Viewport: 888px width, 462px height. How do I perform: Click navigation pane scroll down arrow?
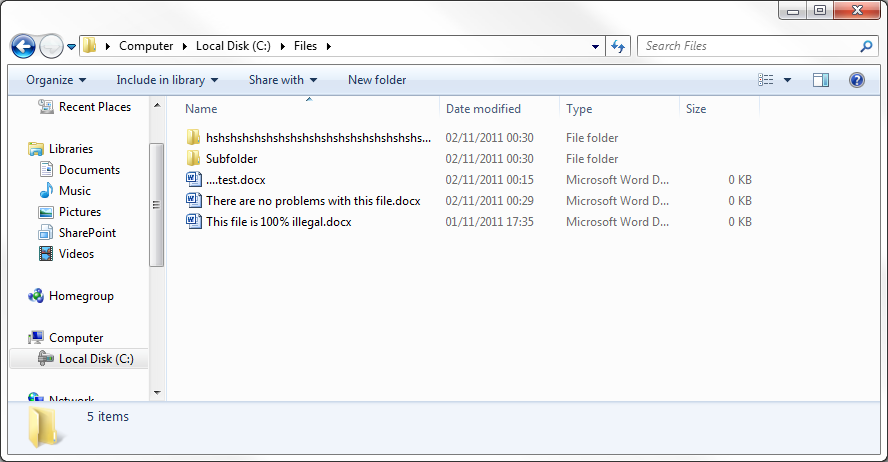(x=157, y=393)
